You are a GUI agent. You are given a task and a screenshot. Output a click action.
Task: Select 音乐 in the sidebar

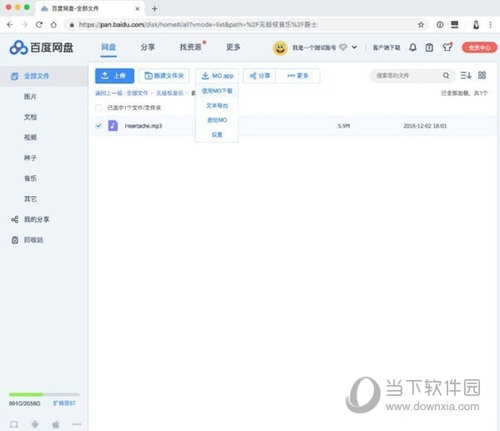(30, 178)
